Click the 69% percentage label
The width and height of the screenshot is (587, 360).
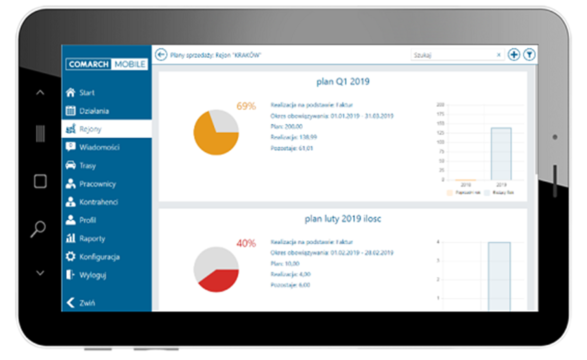coord(246,106)
